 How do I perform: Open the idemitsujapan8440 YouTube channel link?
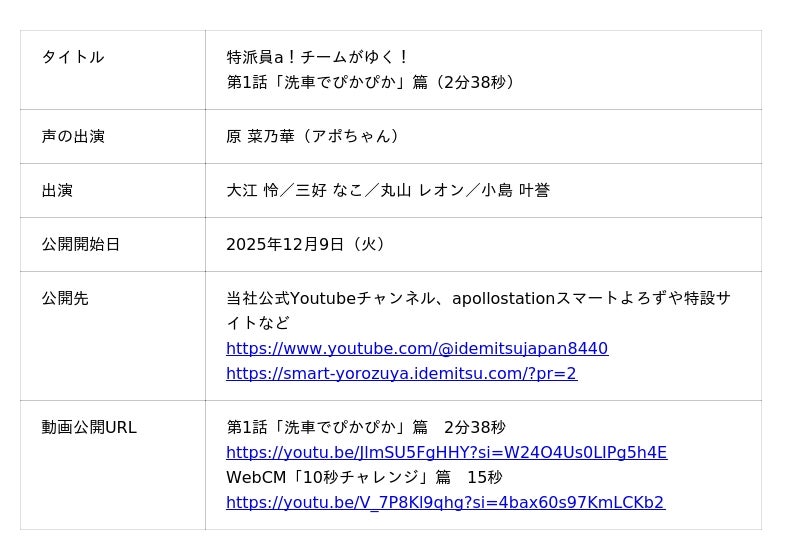[416, 349]
